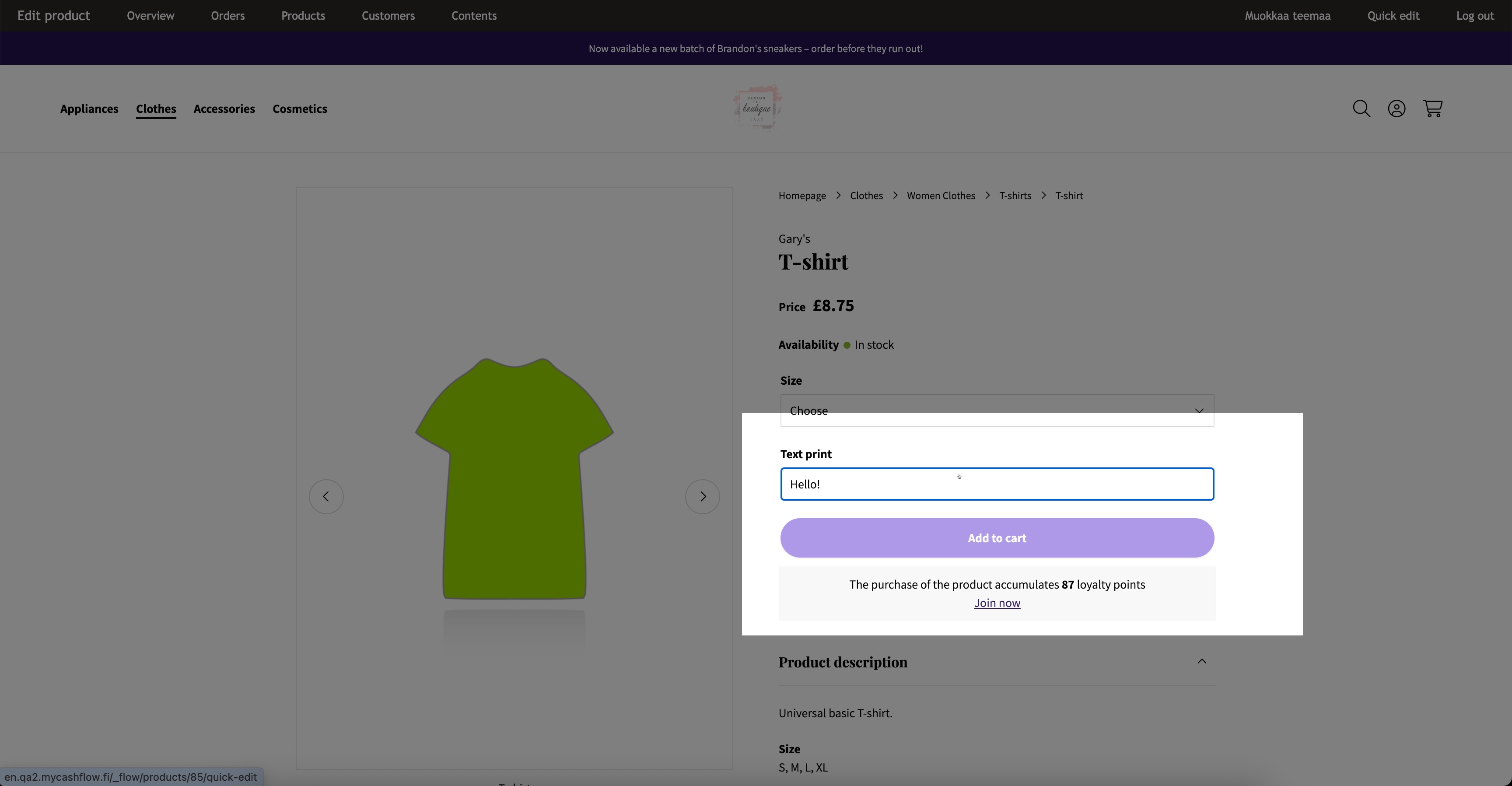Follow the Join now link
Viewport: 1512px width, 786px height.
(997, 603)
